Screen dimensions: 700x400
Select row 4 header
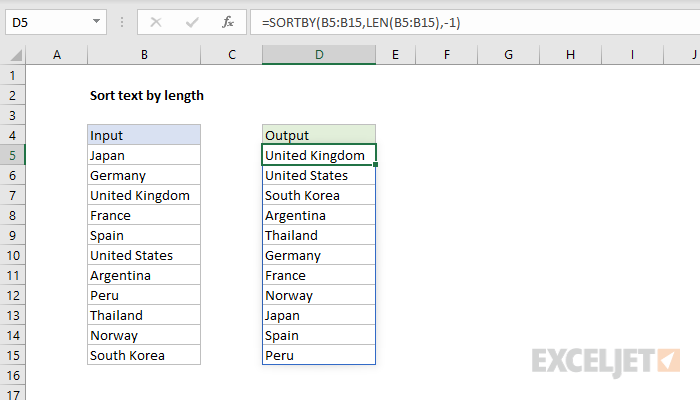tap(12, 135)
